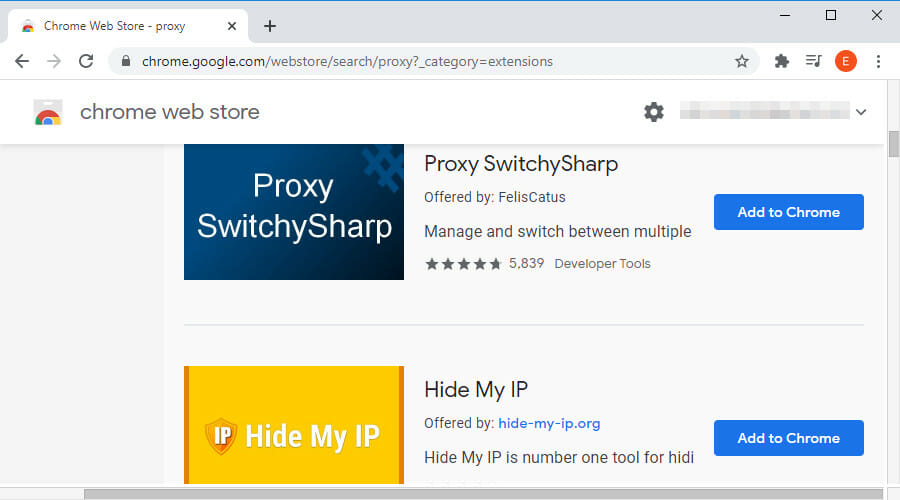Open the Proxy SwitchySharp thumbnail
Screen dimensions: 900x500
point(294,212)
